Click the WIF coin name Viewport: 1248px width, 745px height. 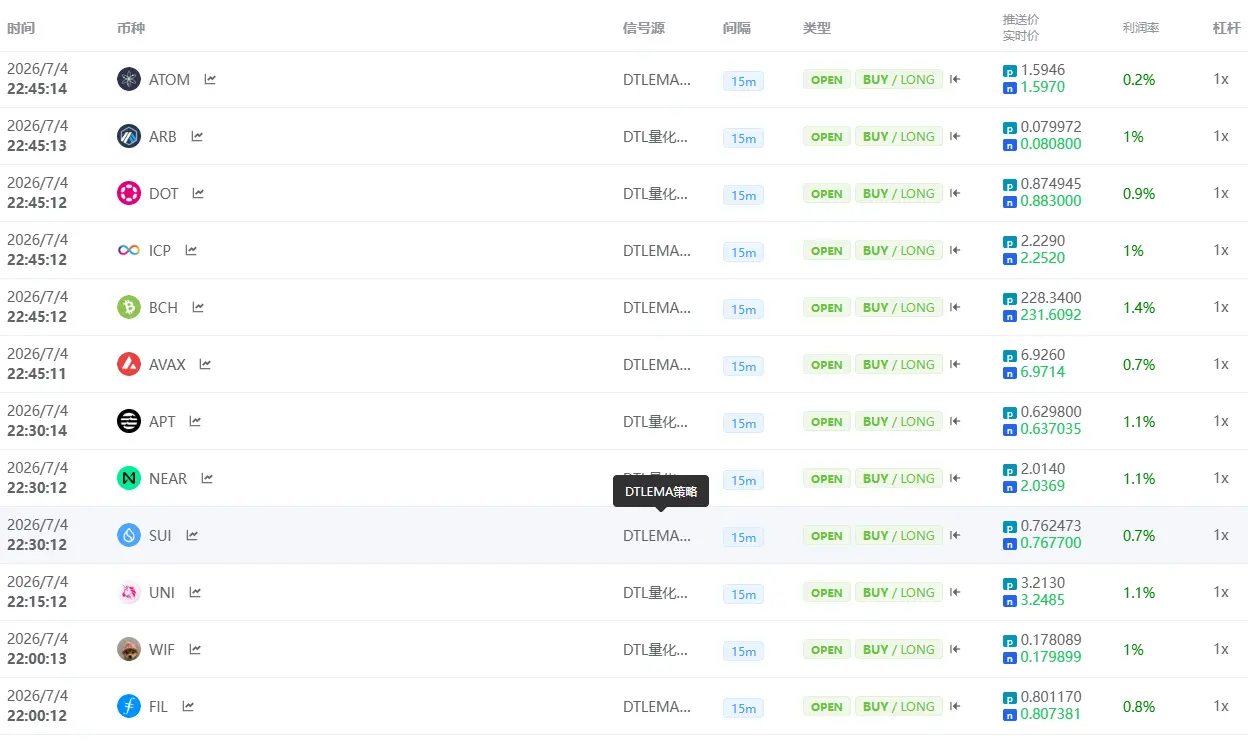pyautogui.click(x=162, y=649)
